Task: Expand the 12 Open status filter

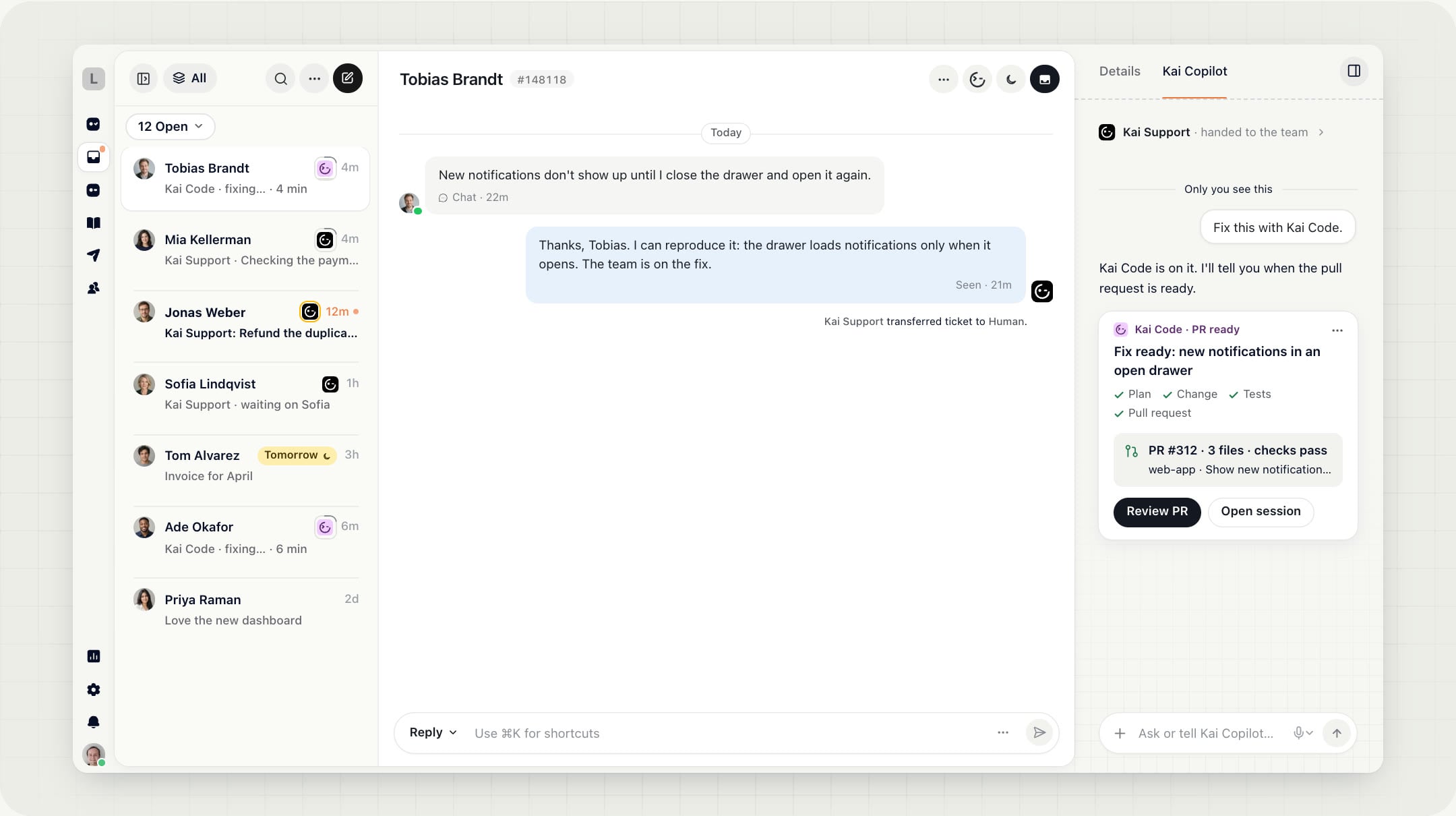Action: click(171, 127)
